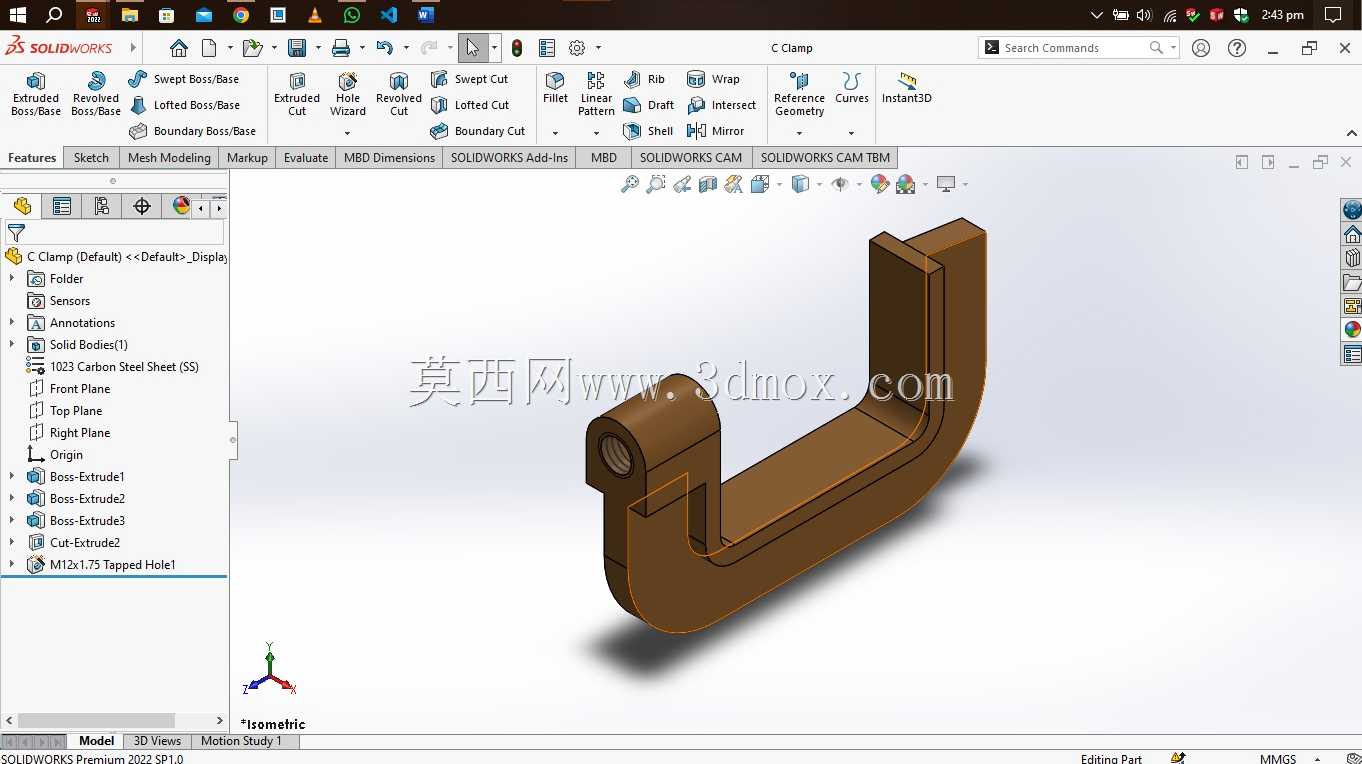Start an Extruded Cut feature
This screenshot has height=764, width=1362.
297,94
